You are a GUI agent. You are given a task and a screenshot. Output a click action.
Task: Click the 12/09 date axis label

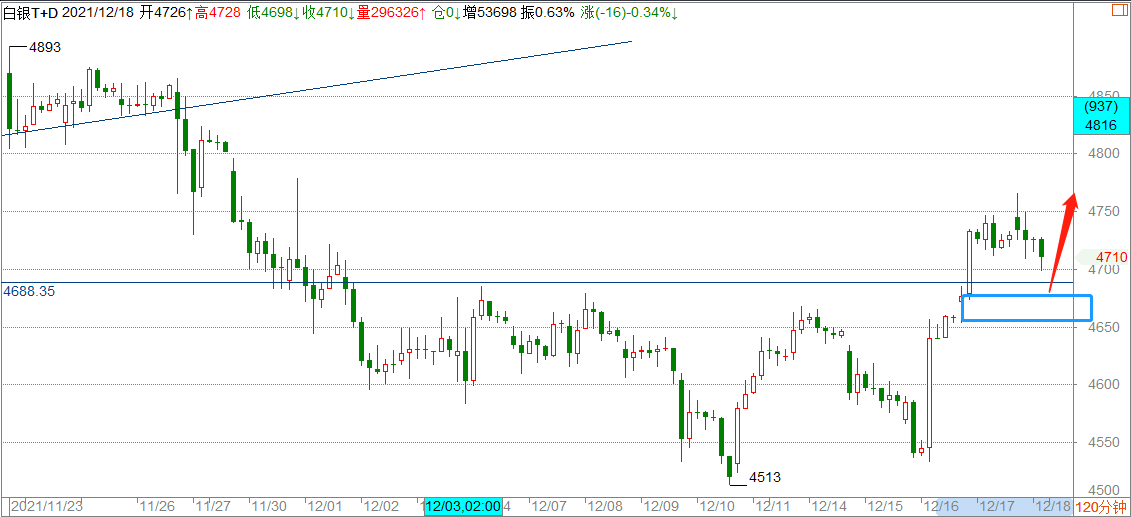pyautogui.click(x=661, y=508)
